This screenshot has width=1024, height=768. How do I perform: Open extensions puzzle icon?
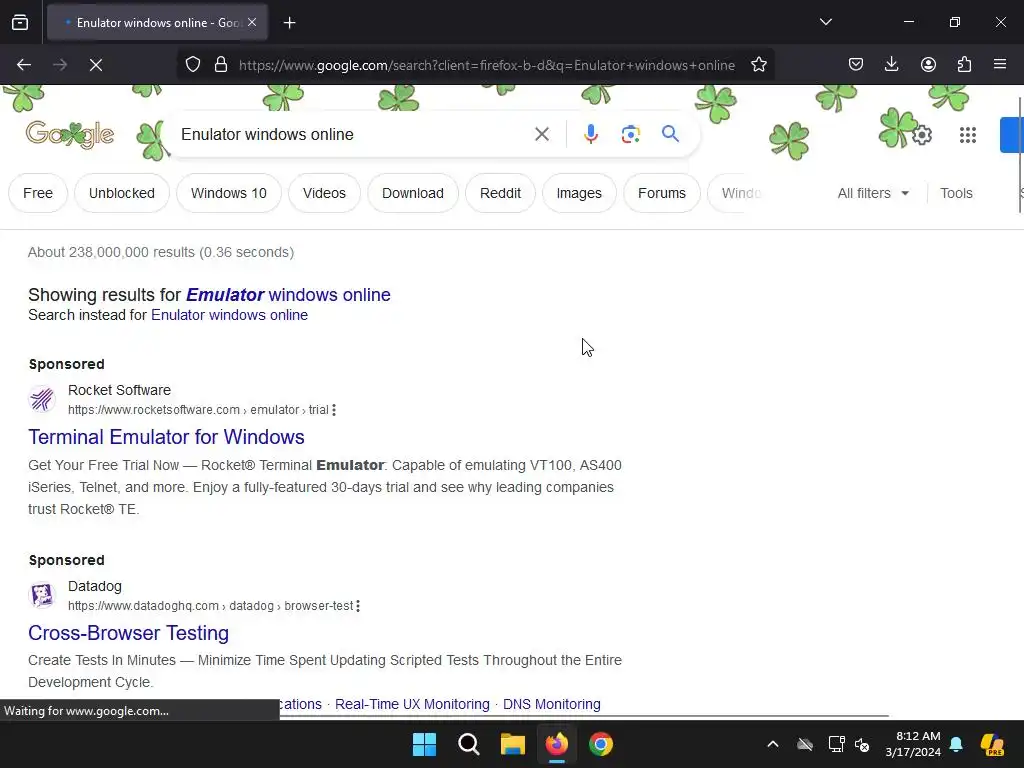tap(964, 64)
